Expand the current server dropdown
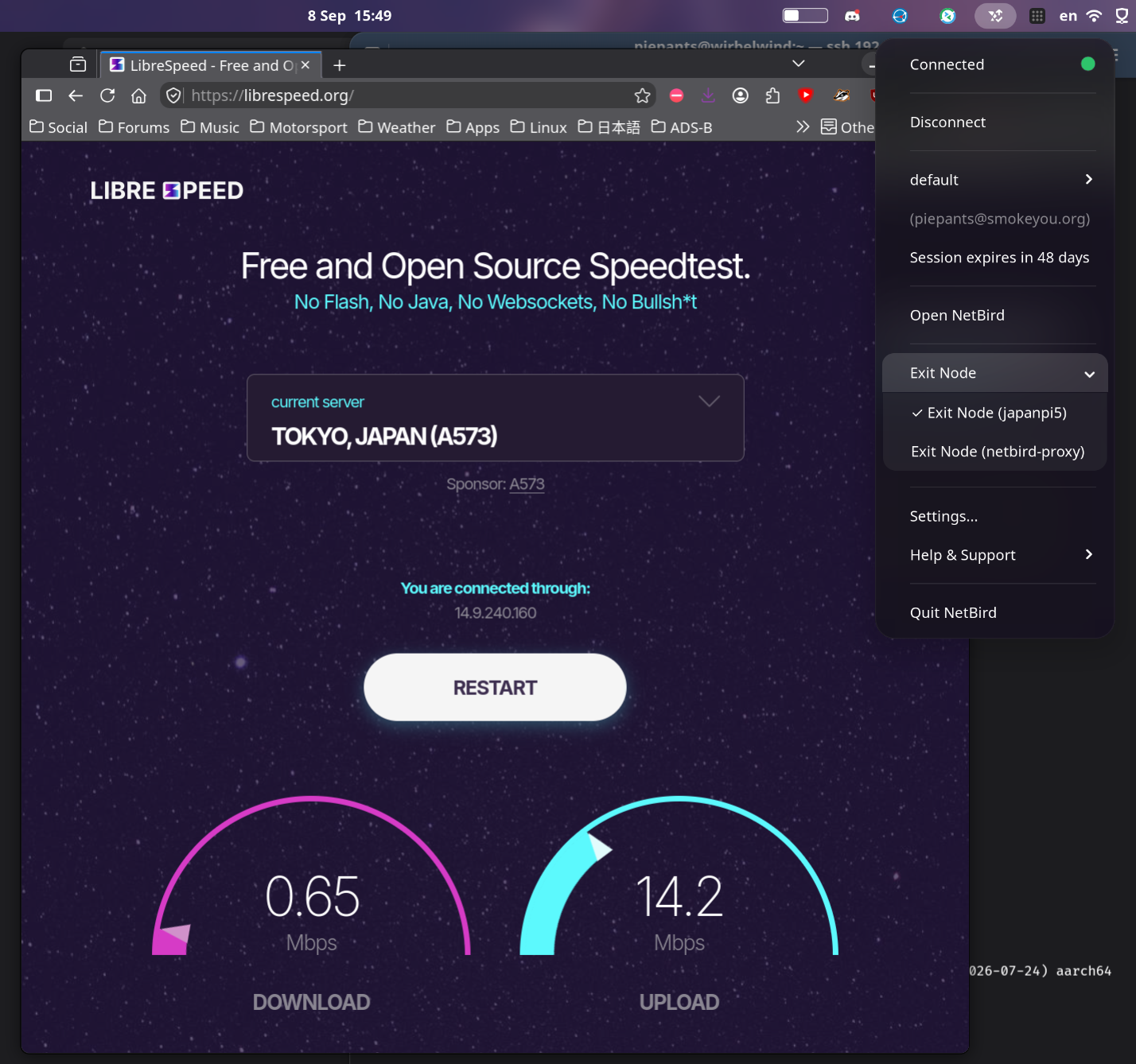 coord(496,417)
